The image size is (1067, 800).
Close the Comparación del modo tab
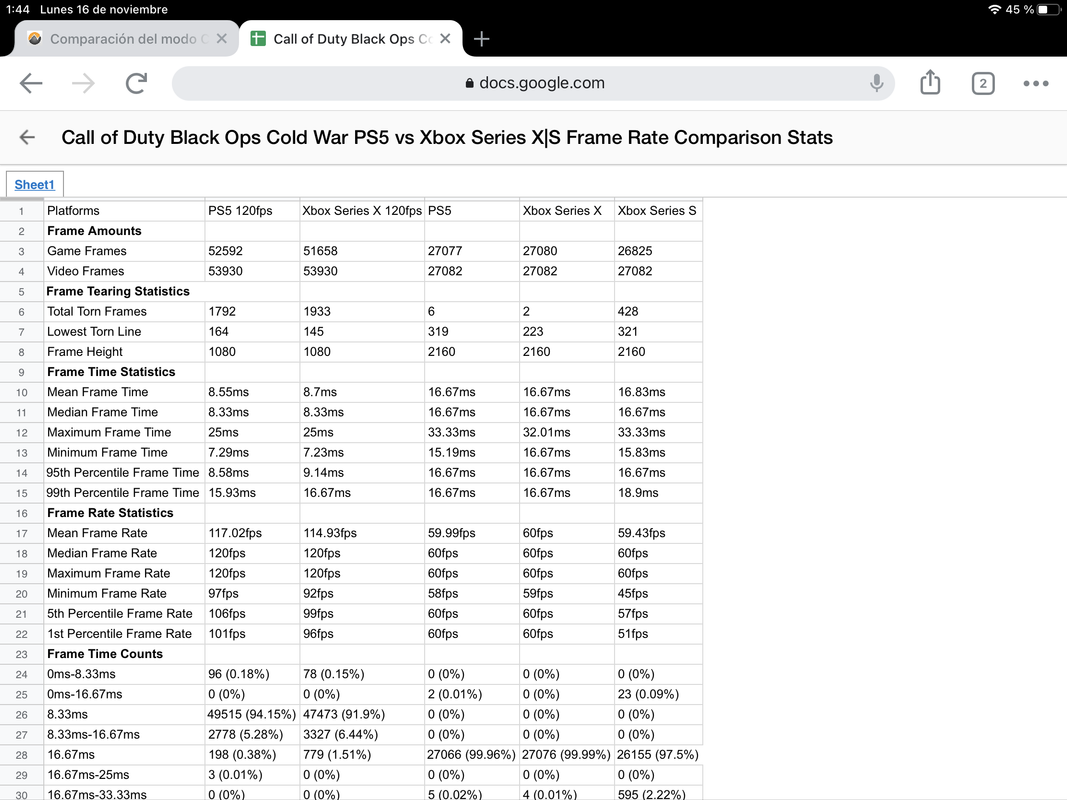click(x=221, y=39)
